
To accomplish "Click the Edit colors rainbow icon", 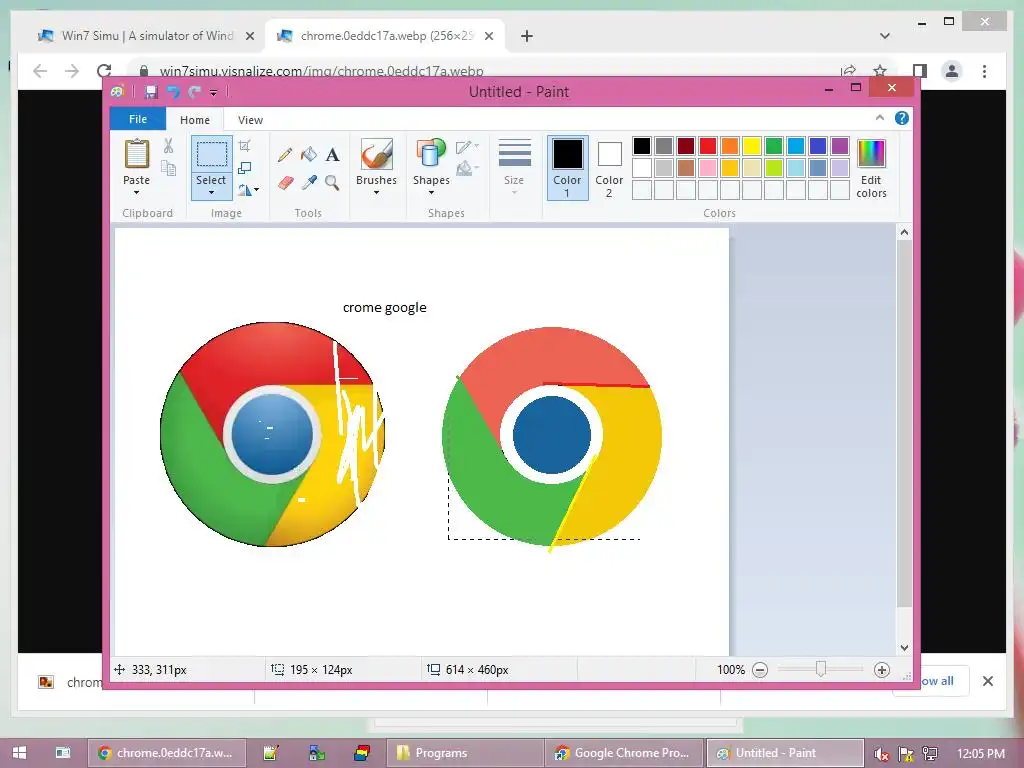I will coord(871,154).
